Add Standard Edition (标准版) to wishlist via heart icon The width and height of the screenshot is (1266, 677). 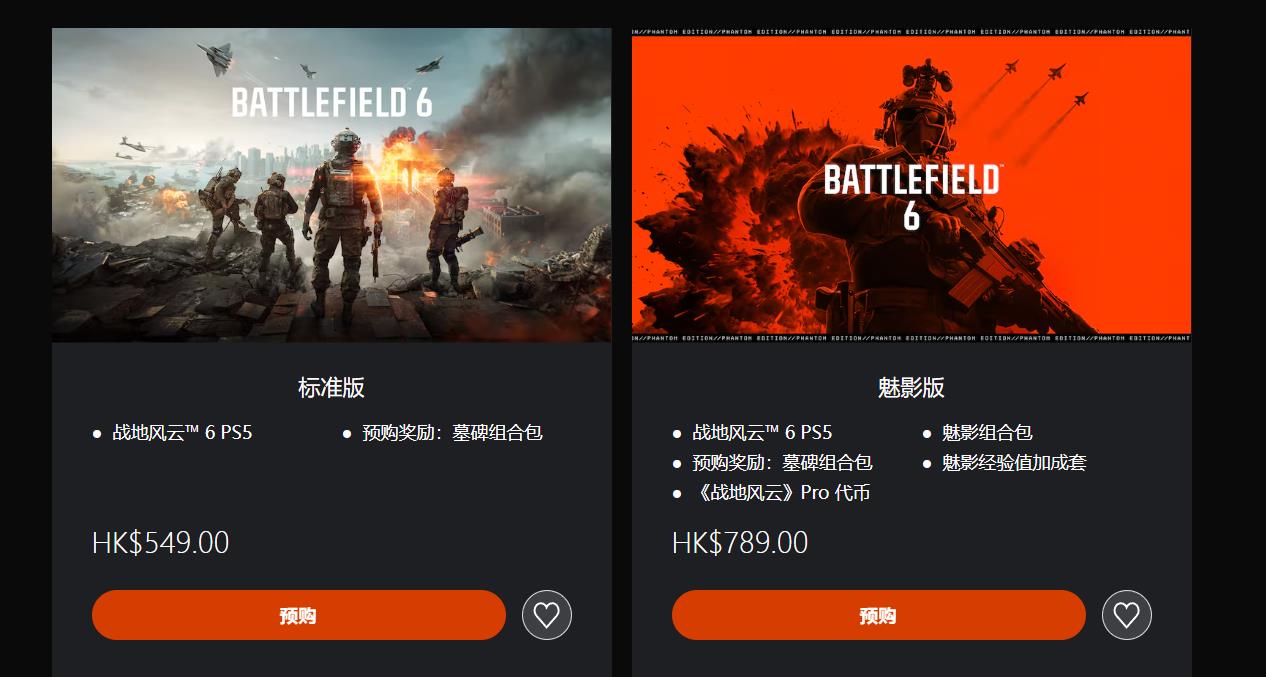[547, 615]
